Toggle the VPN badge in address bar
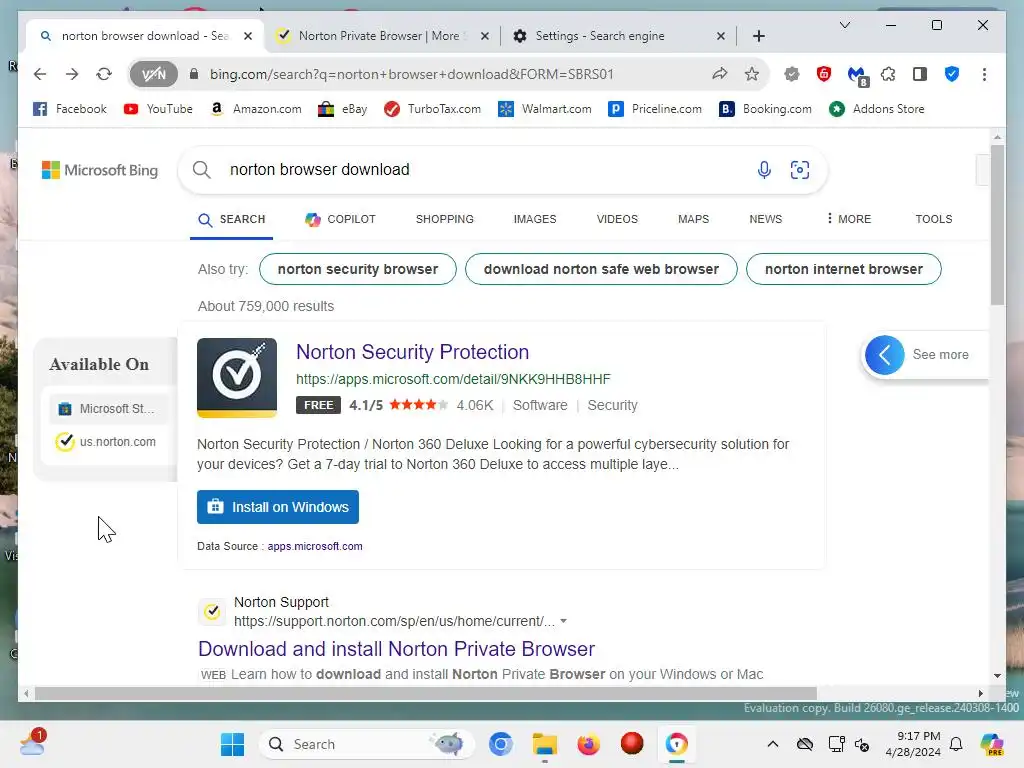Viewport: 1024px width, 768px height. [153, 74]
